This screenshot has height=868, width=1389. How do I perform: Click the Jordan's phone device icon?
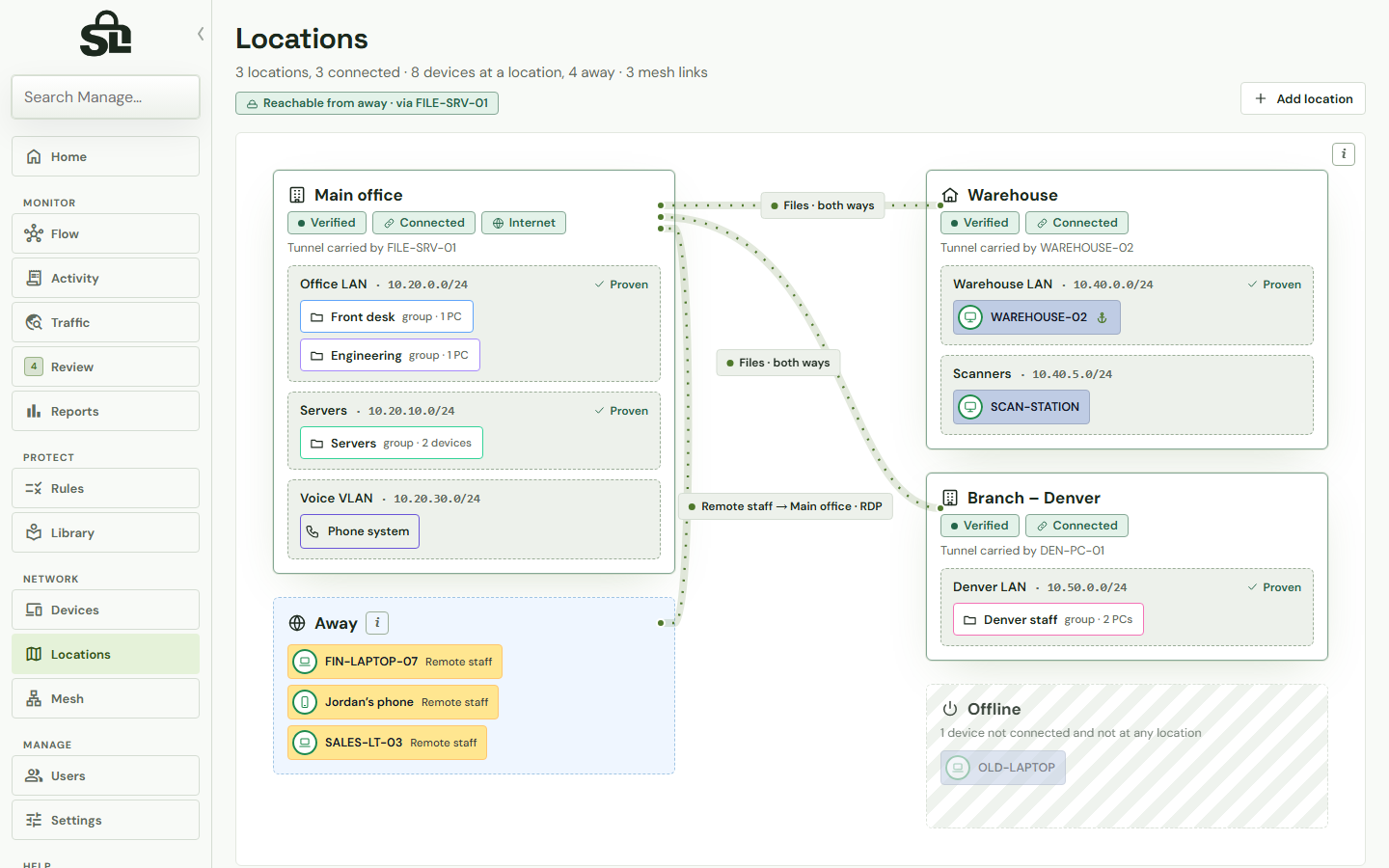(x=305, y=702)
